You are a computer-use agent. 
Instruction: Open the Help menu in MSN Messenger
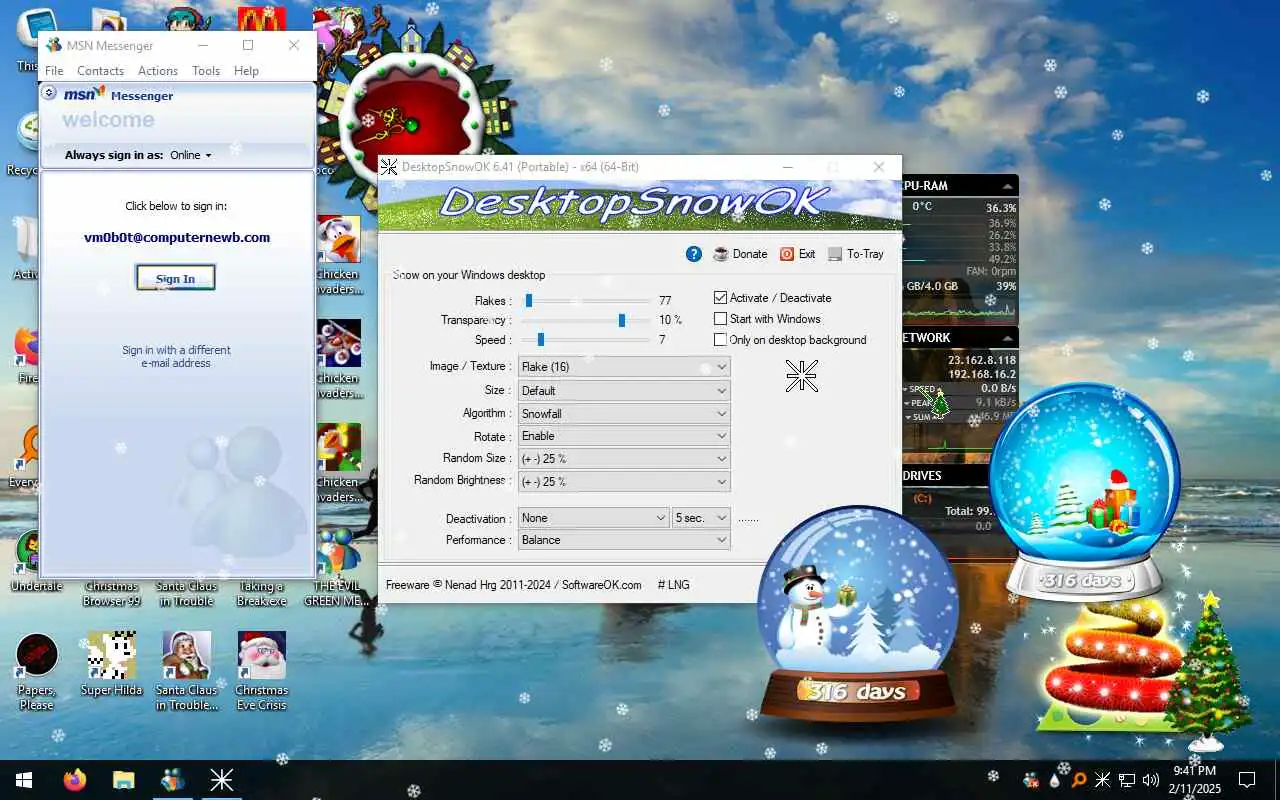click(x=246, y=71)
